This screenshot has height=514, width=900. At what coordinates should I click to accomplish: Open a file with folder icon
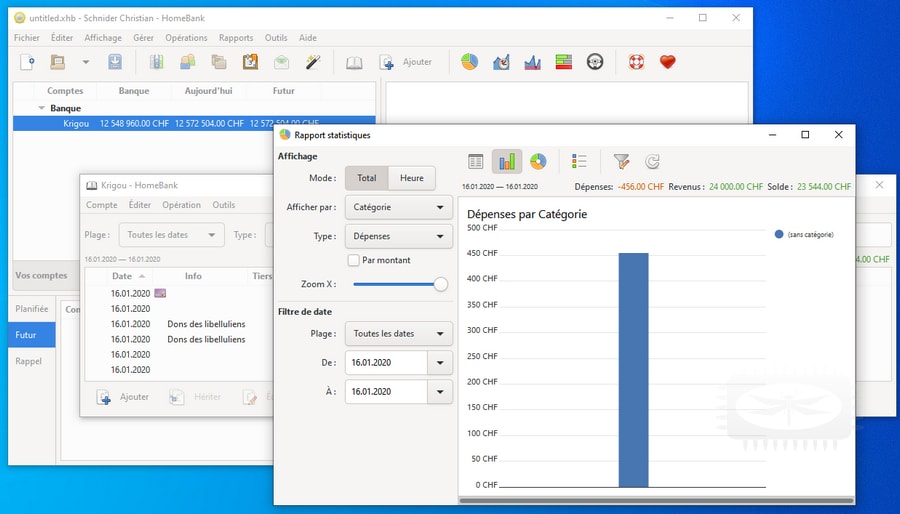57,62
